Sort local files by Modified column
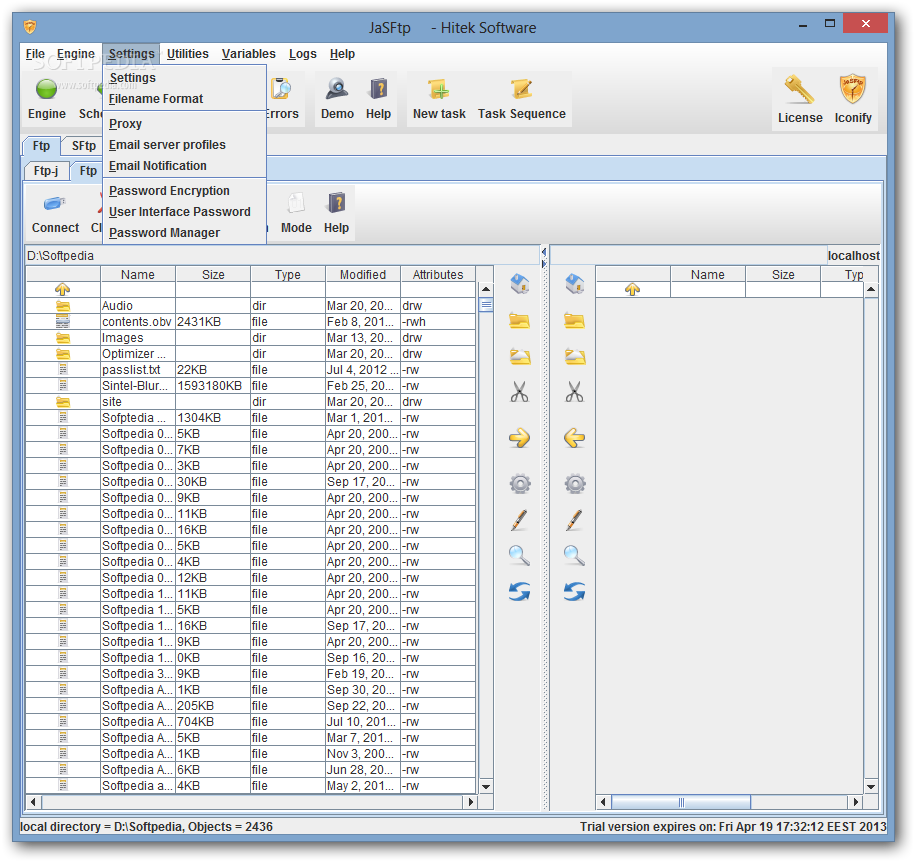Screen dimensions: 915x862 (363, 274)
